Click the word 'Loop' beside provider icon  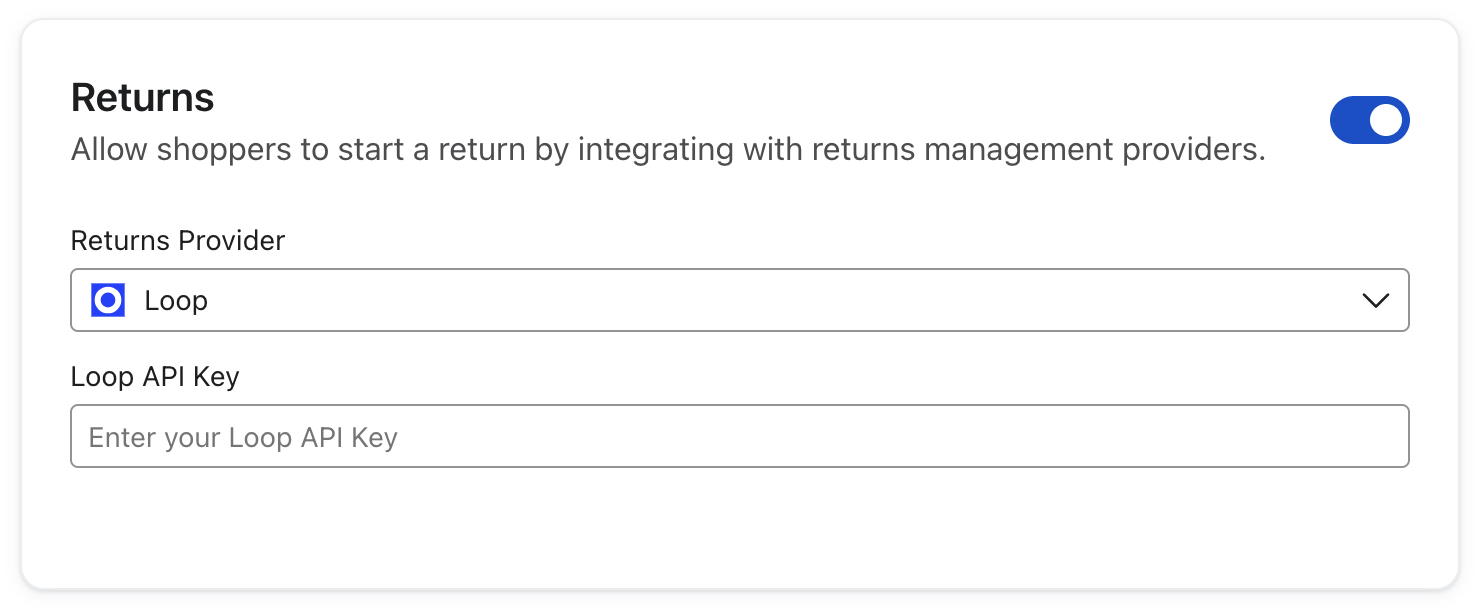pyautogui.click(x=176, y=301)
